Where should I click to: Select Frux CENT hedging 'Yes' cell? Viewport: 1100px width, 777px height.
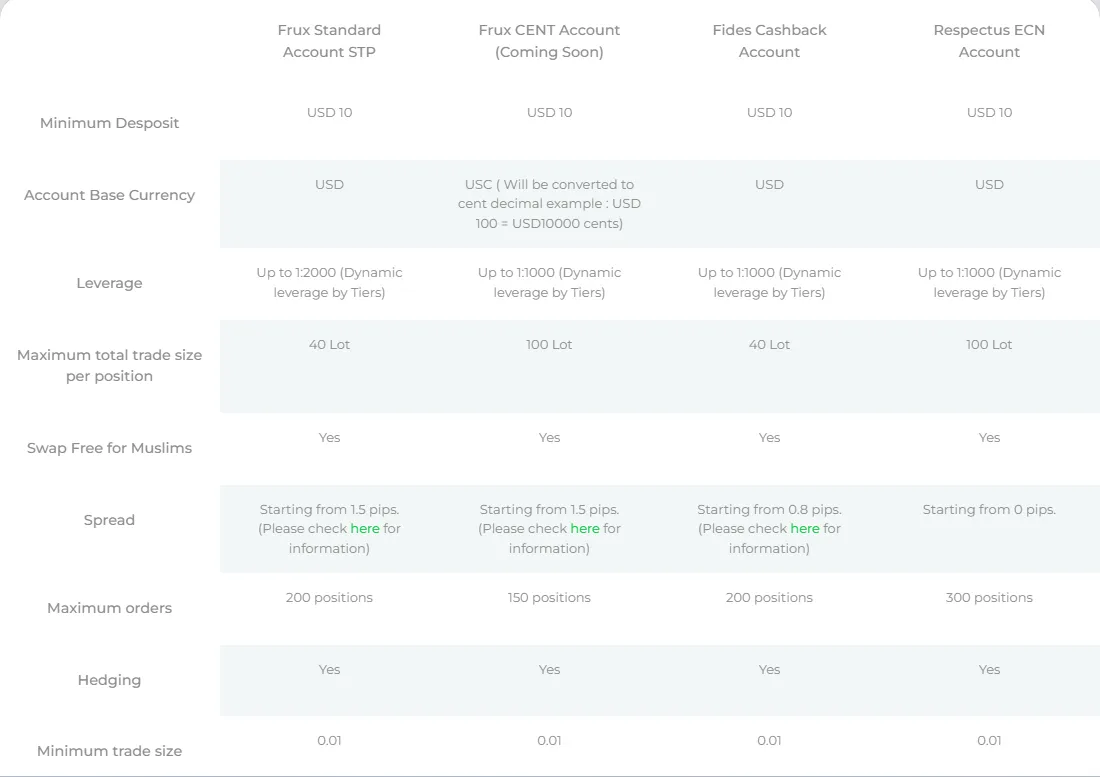(x=549, y=670)
